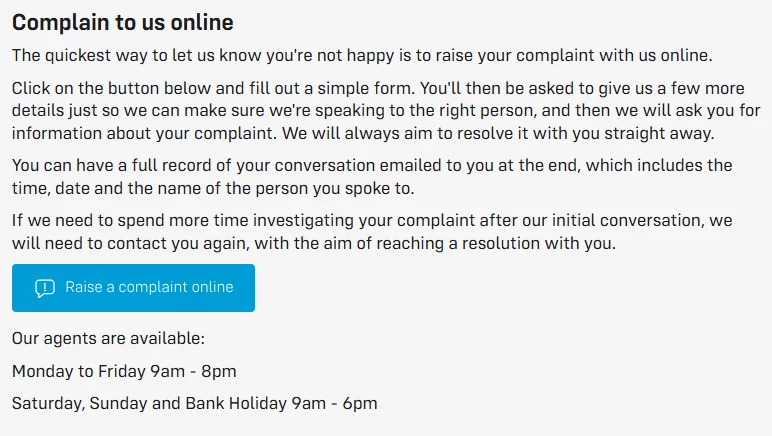Click the paragraph beginning 'If we need to spend more time'

(x=372, y=232)
